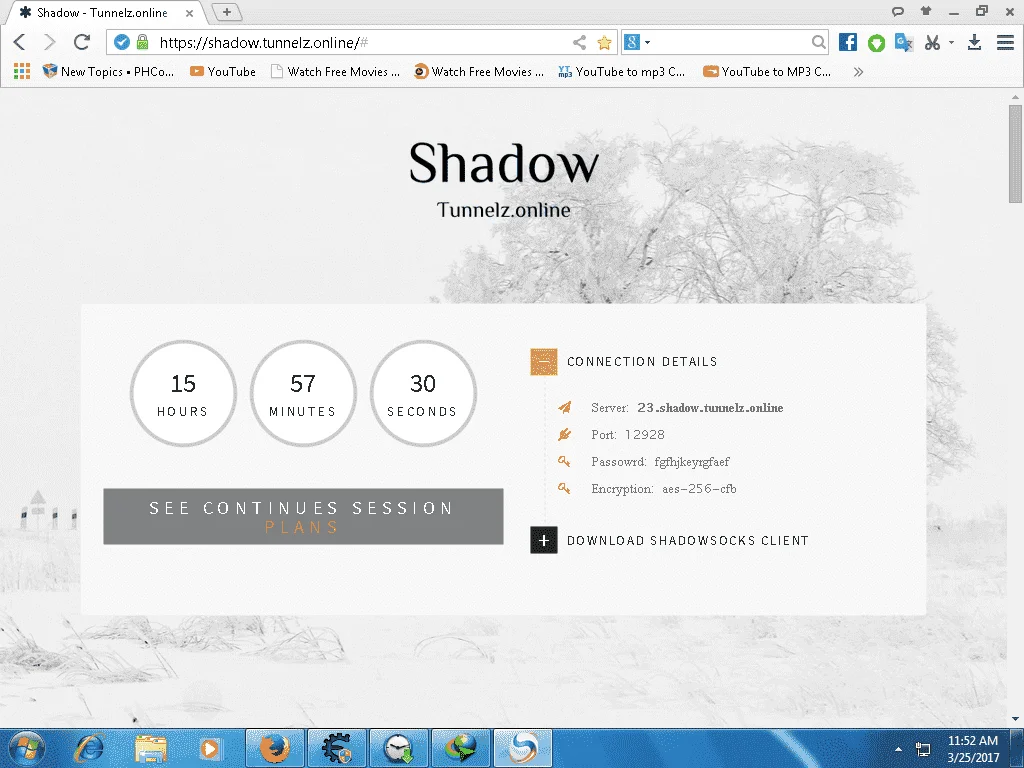Viewport: 1024px width, 768px height.
Task: Click the share icon in address bar
Action: click(579, 42)
